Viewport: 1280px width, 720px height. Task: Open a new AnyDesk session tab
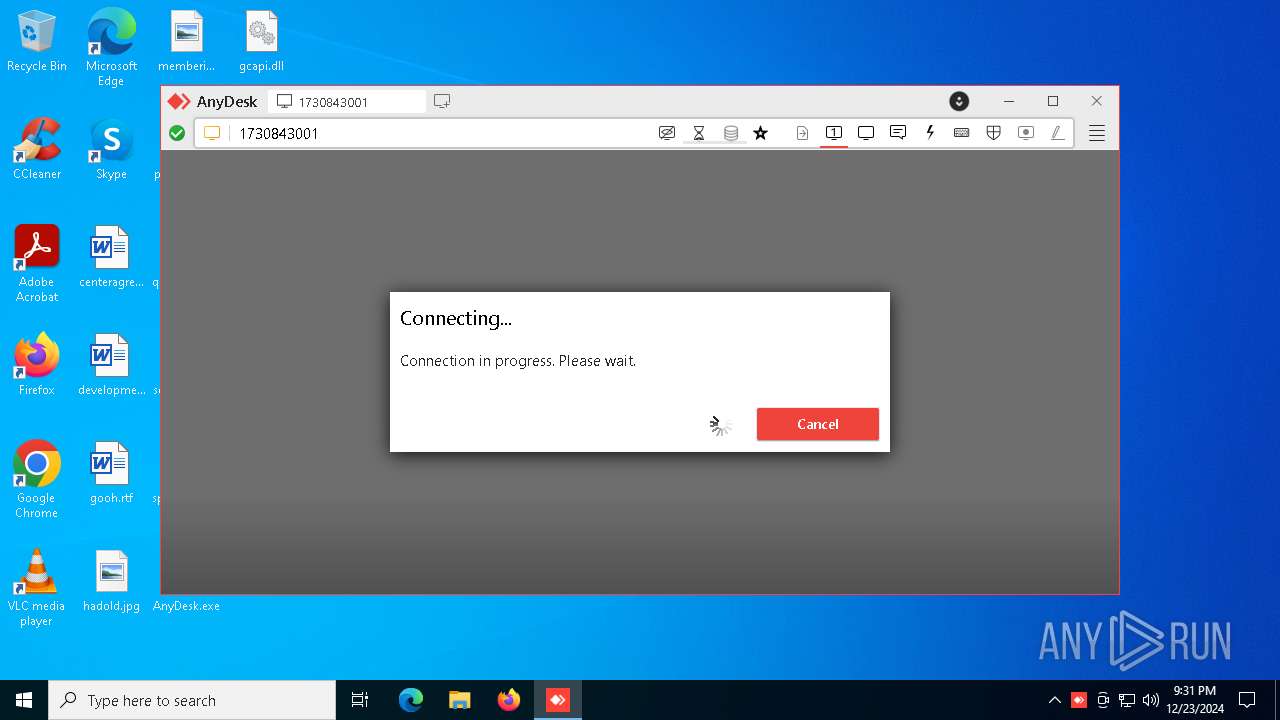tap(442, 101)
